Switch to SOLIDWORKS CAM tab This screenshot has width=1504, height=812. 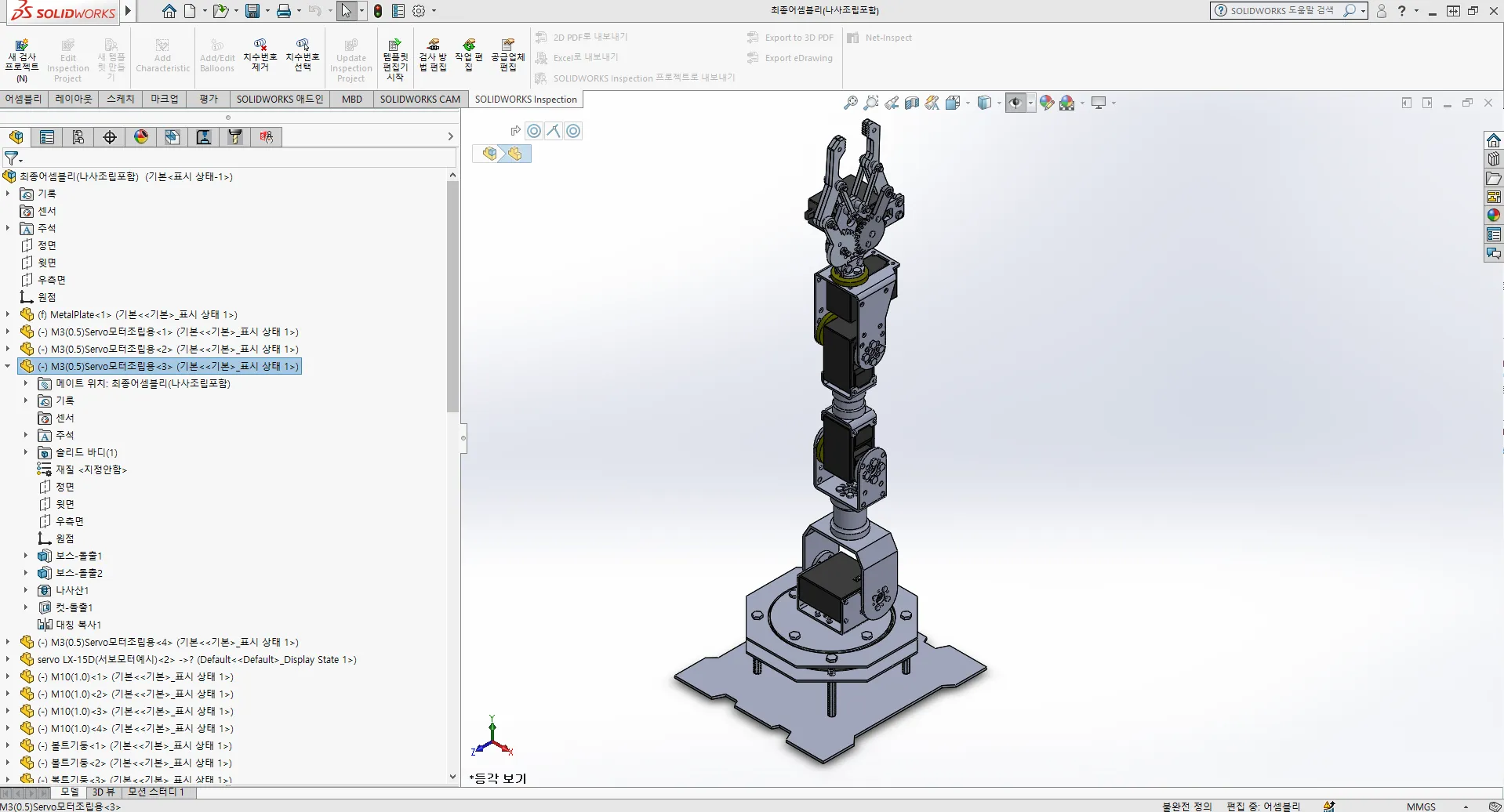tap(420, 100)
